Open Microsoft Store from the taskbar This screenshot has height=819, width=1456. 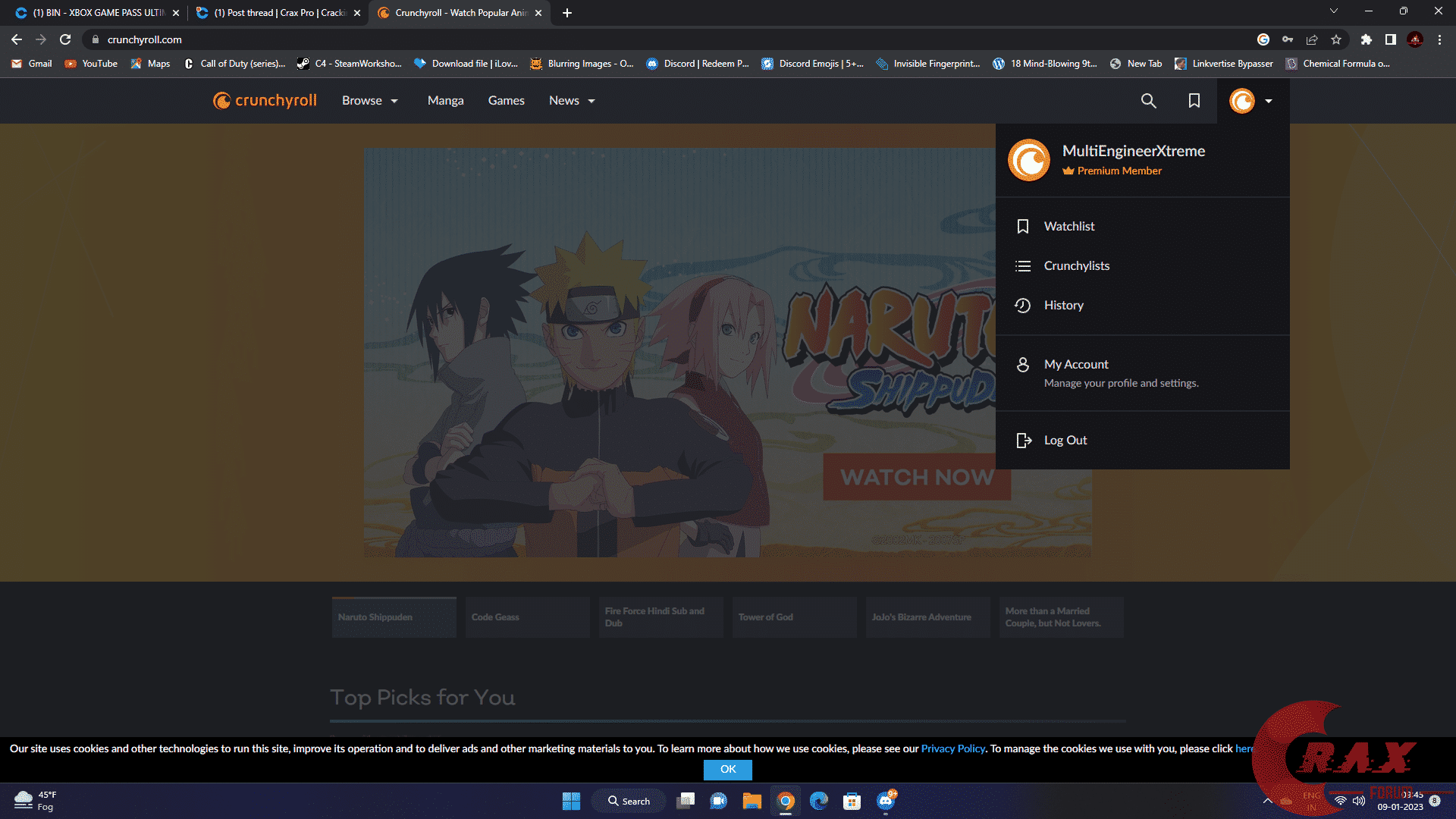click(851, 801)
